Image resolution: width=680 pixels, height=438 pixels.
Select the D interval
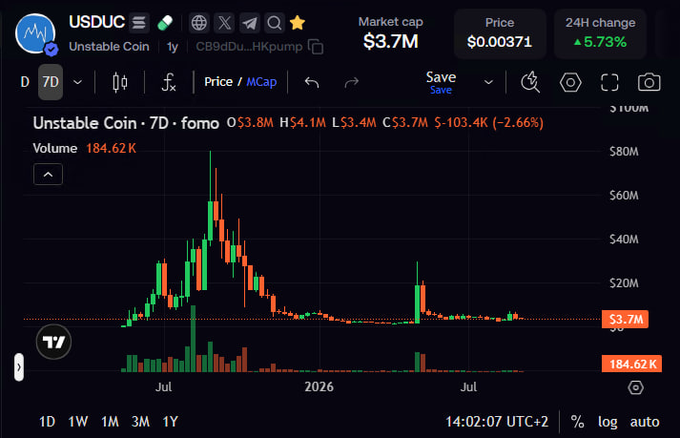tap(25, 82)
